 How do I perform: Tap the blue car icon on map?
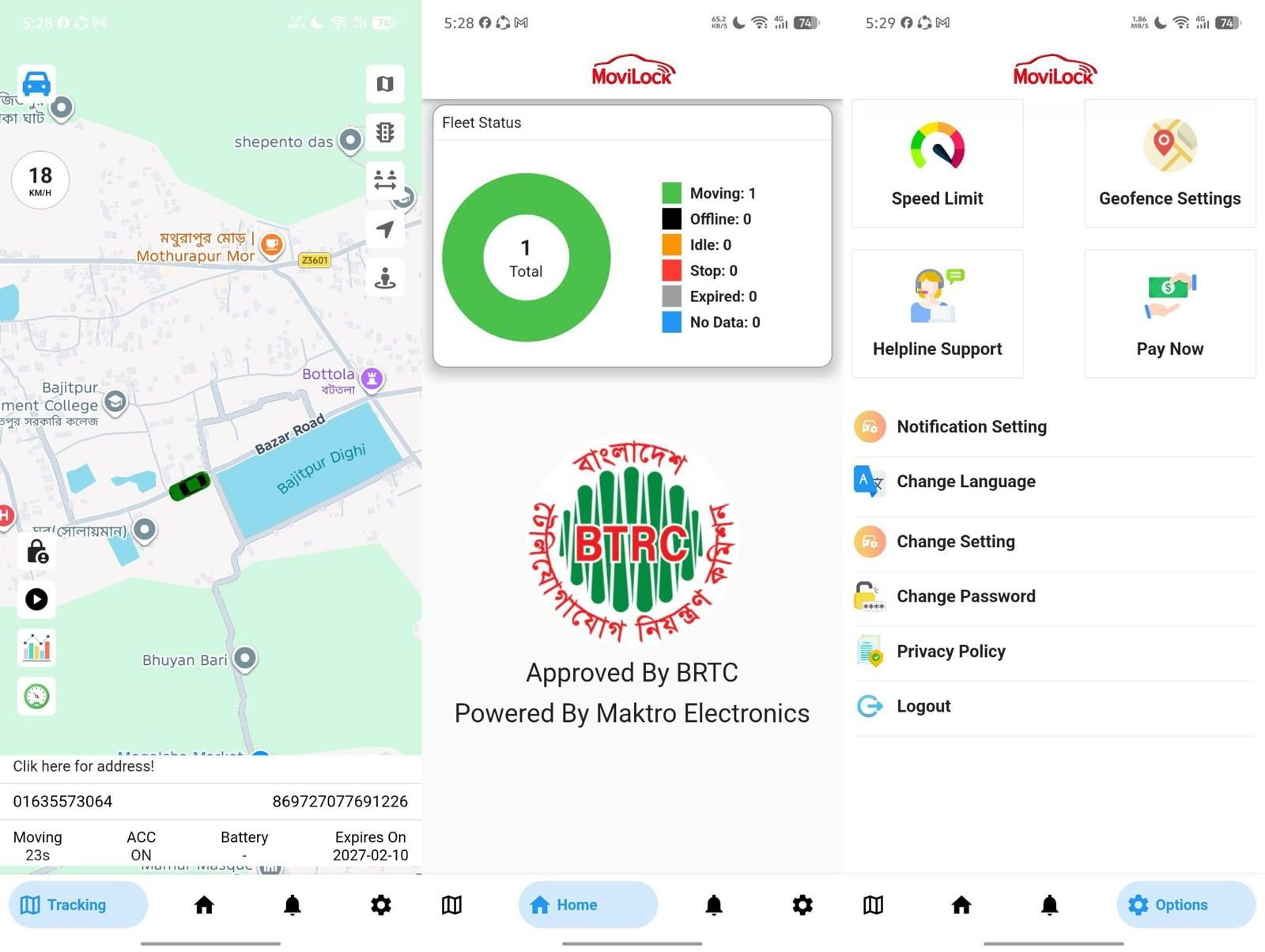[36, 83]
